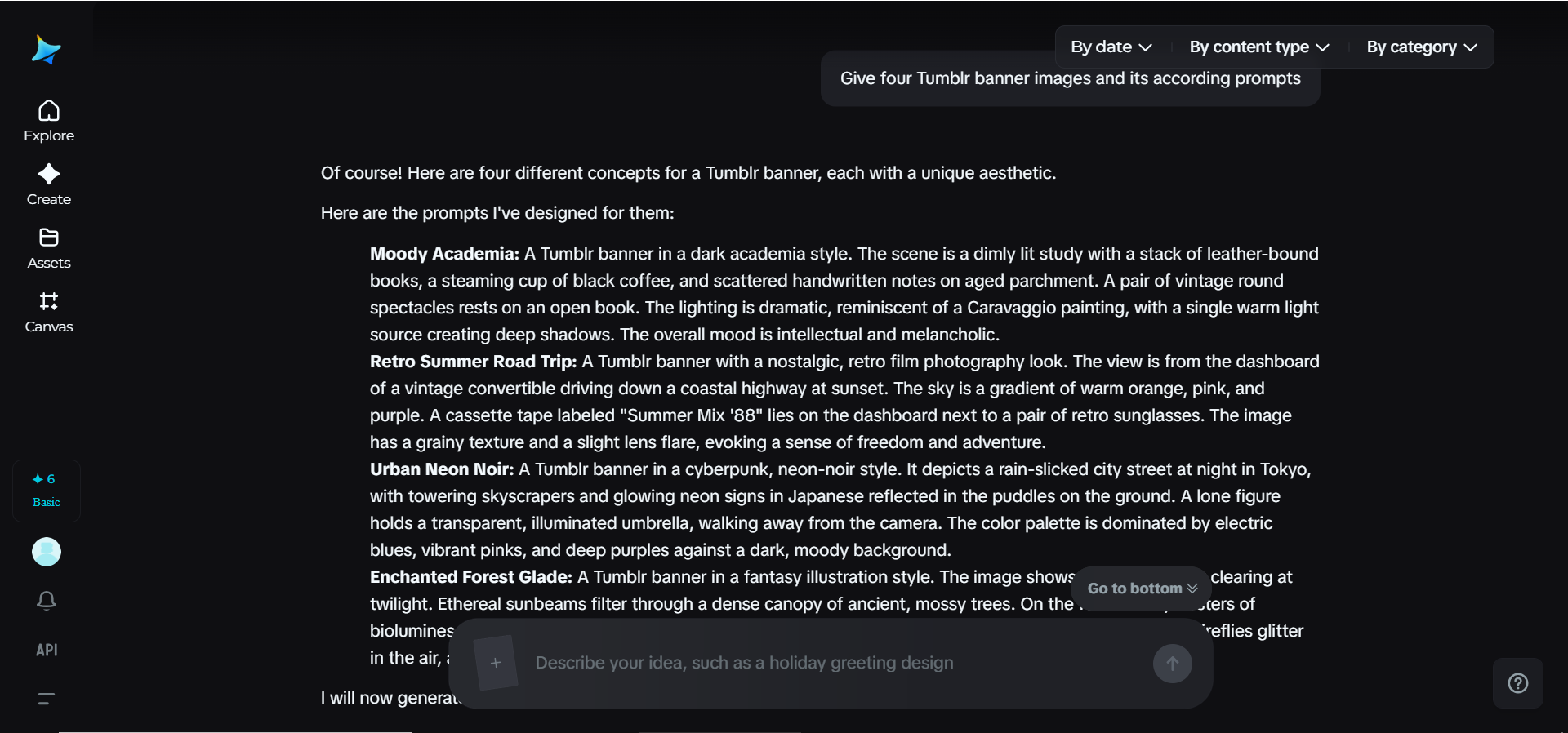Screen dimensions: 1568x733
Task: Expand the sidebar menu icon
Action: pos(47,699)
